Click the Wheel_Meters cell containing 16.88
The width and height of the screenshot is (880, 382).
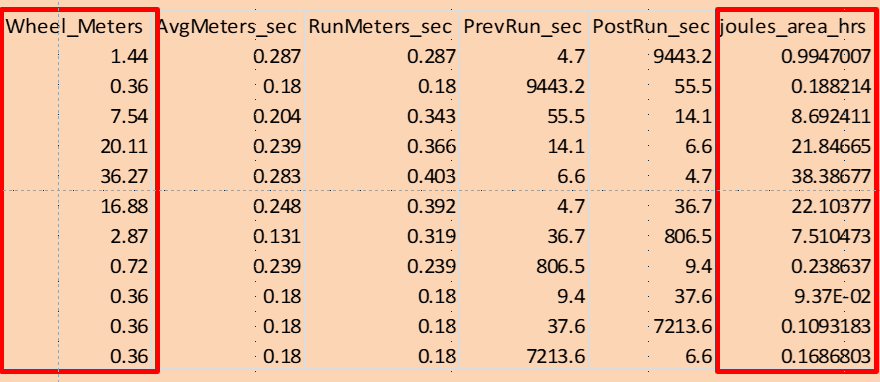tap(80, 206)
